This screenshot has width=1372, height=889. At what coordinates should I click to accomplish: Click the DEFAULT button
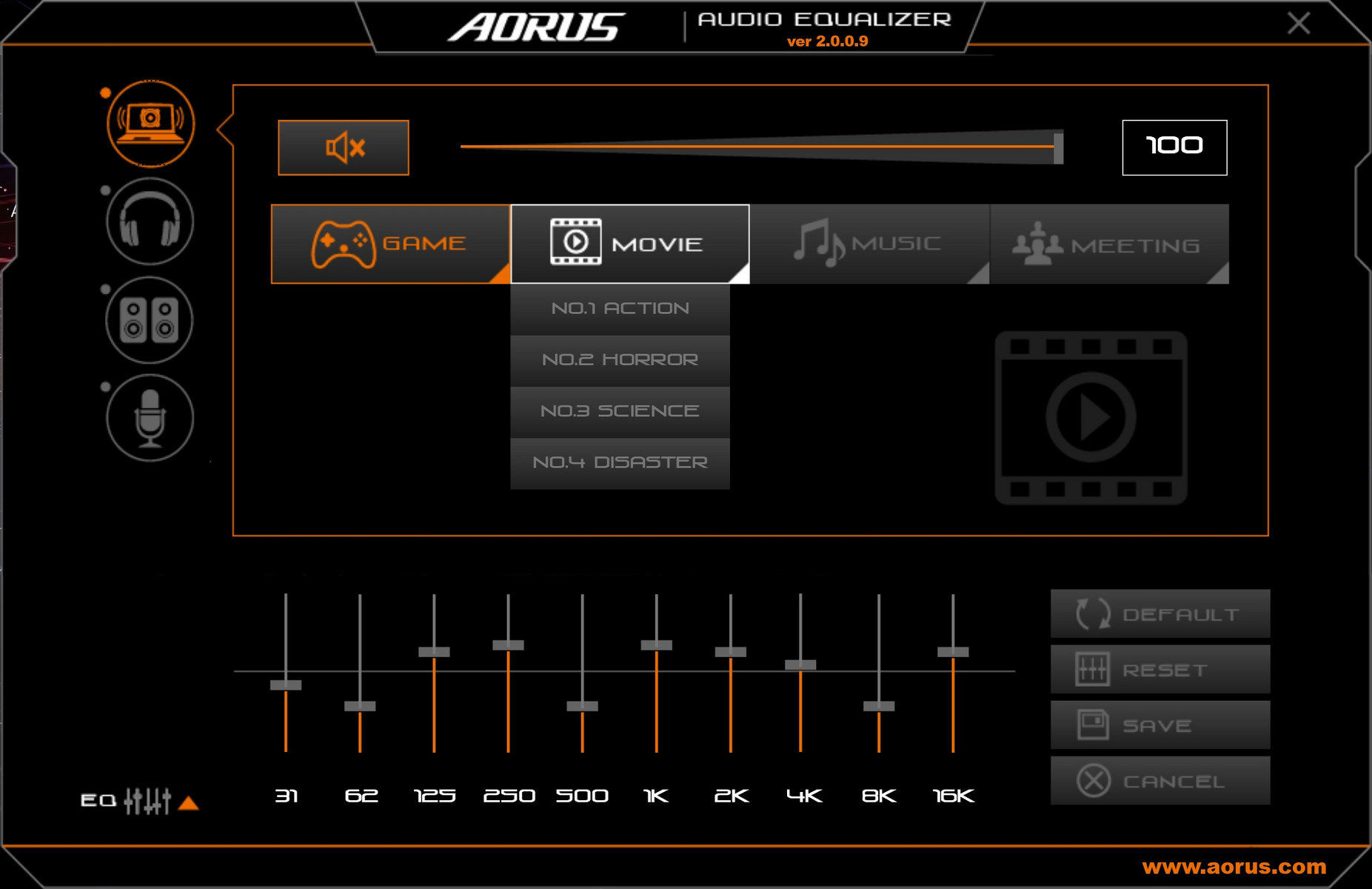(x=1160, y=613)
